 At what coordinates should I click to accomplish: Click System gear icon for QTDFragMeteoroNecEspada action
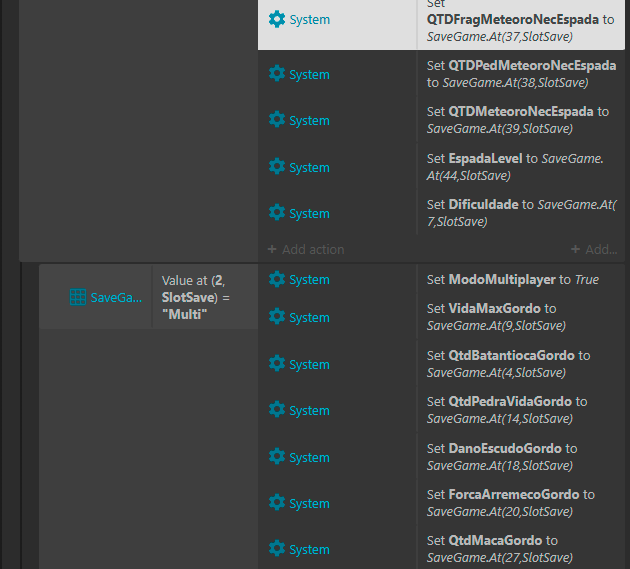277,19
